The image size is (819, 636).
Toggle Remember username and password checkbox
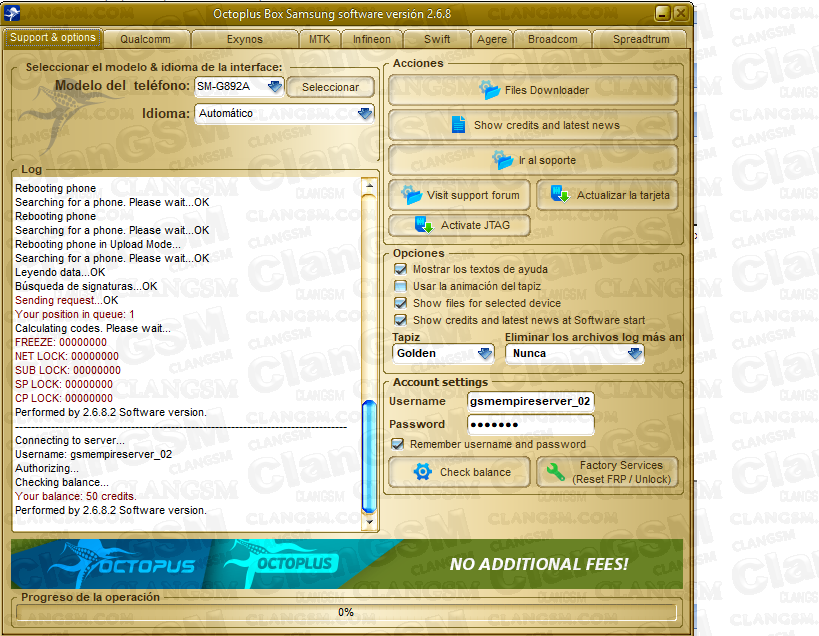397,444
